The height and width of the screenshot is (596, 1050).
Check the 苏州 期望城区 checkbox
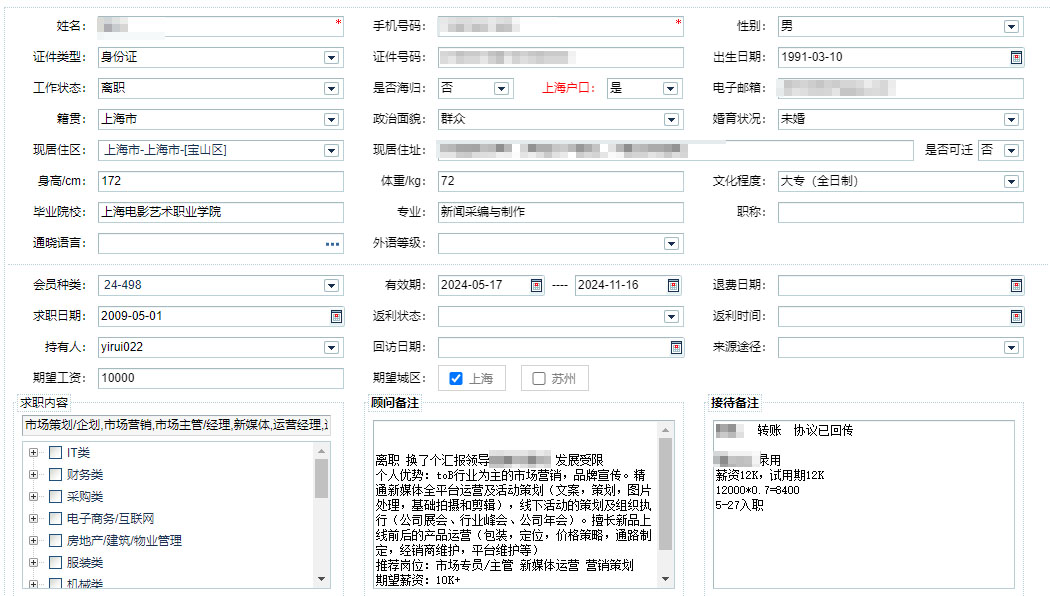pos(538,378)
